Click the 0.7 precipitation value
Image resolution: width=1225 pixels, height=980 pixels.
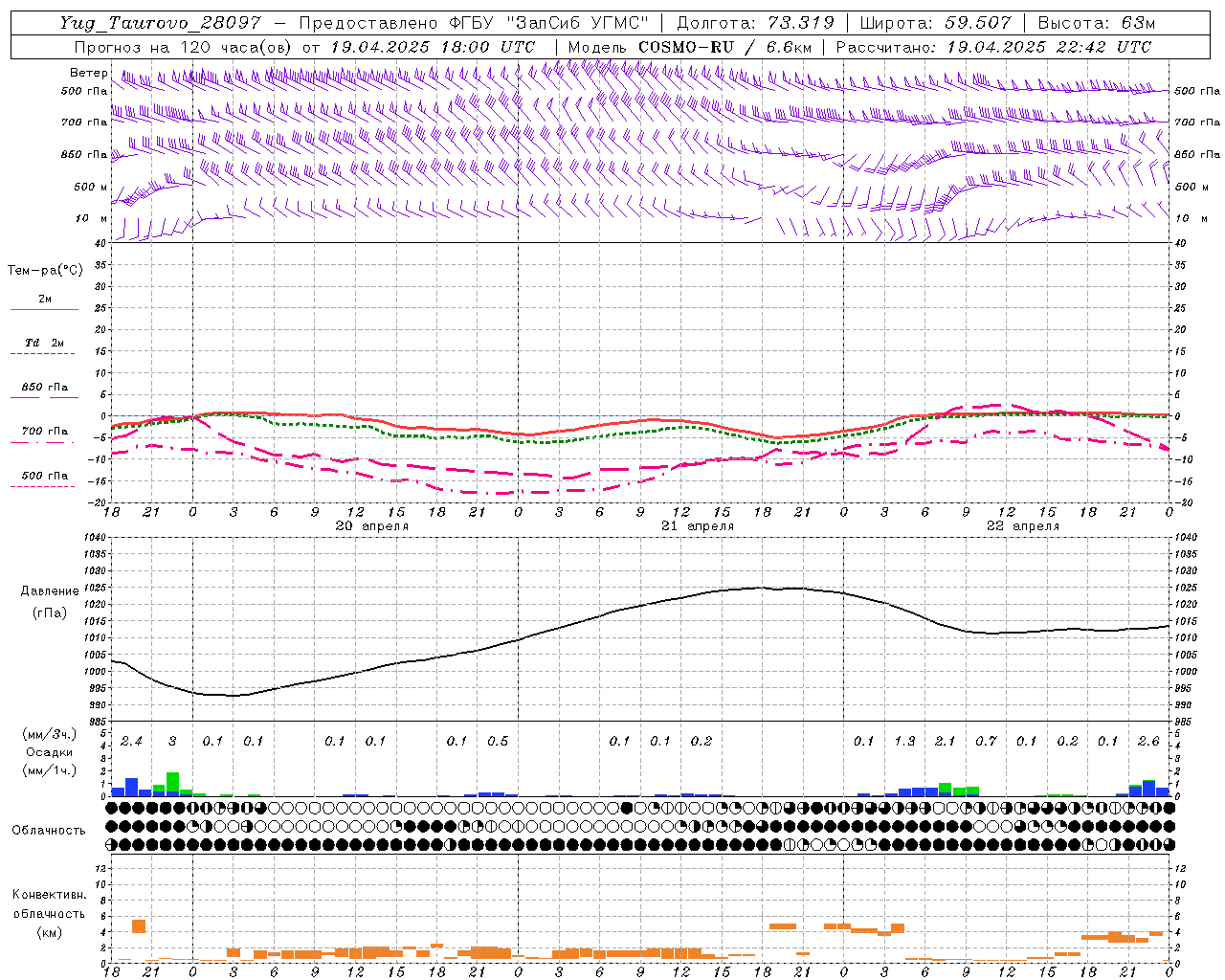tap(986, 742)
